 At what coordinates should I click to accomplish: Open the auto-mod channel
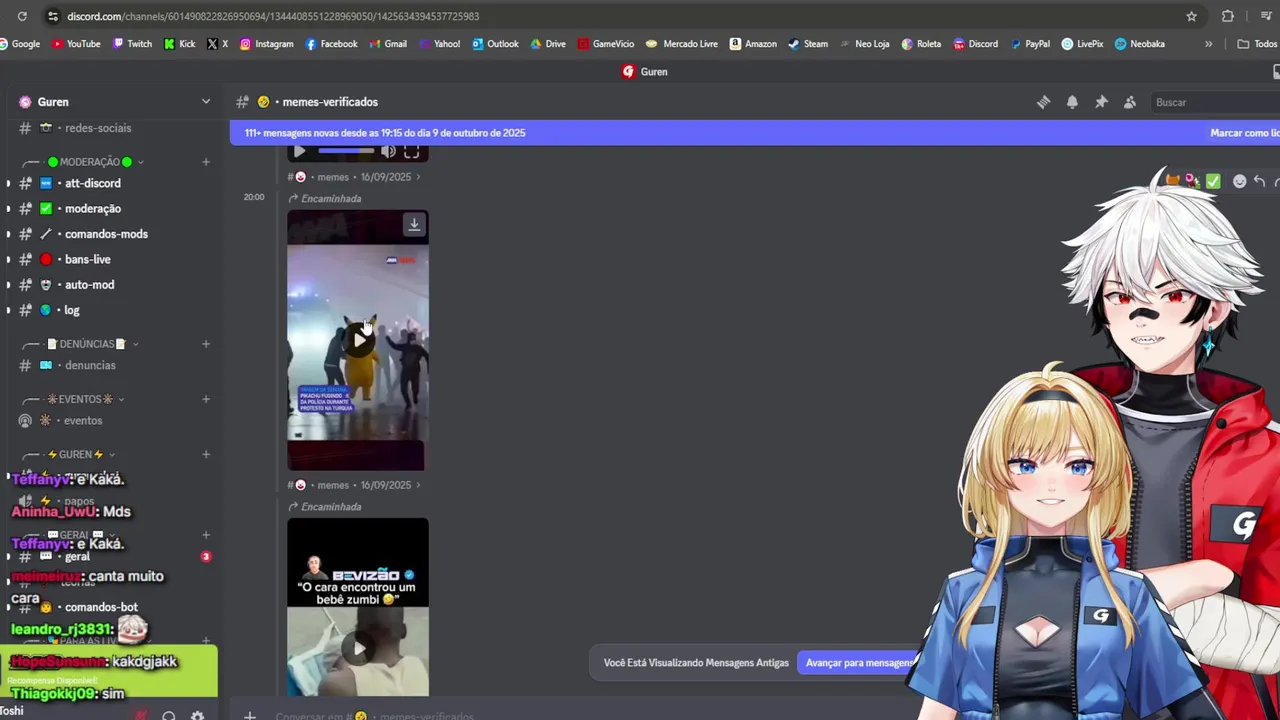[x=113, y=285]
